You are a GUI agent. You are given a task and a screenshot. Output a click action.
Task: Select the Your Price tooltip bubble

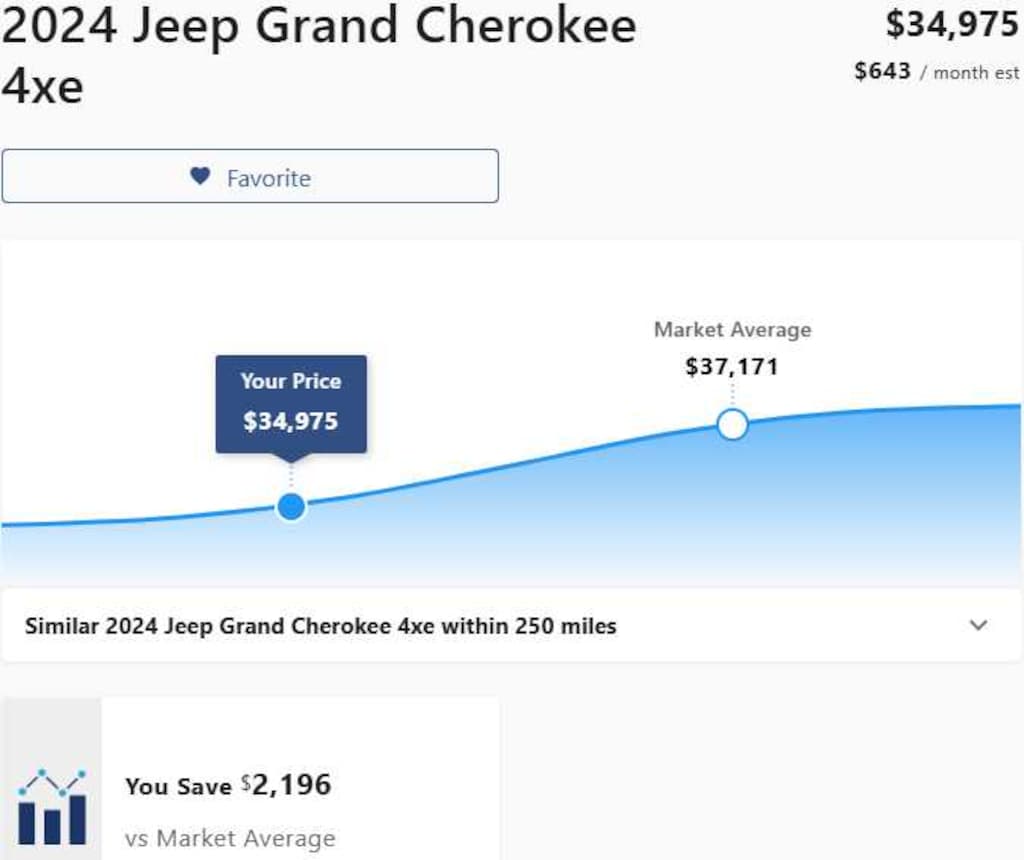[x=290, y=403]
